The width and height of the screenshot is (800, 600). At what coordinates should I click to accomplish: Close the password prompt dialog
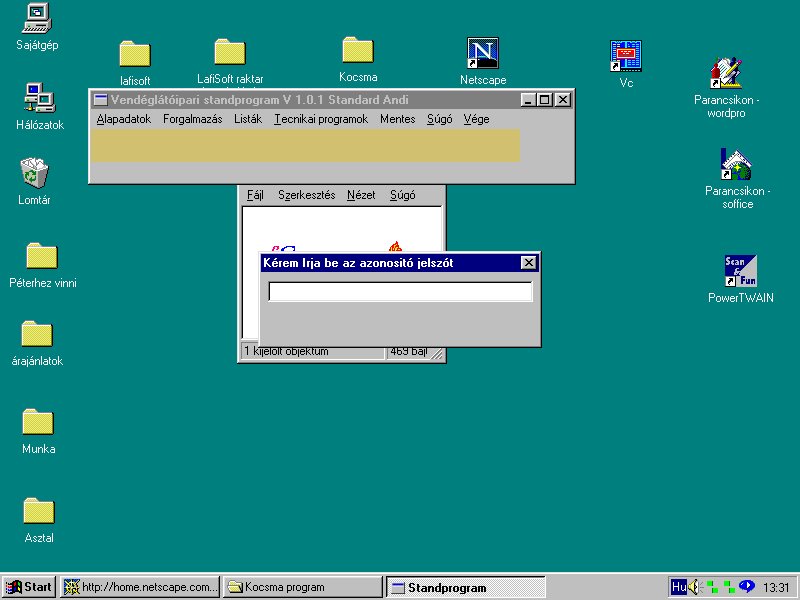tap(528, 263)
